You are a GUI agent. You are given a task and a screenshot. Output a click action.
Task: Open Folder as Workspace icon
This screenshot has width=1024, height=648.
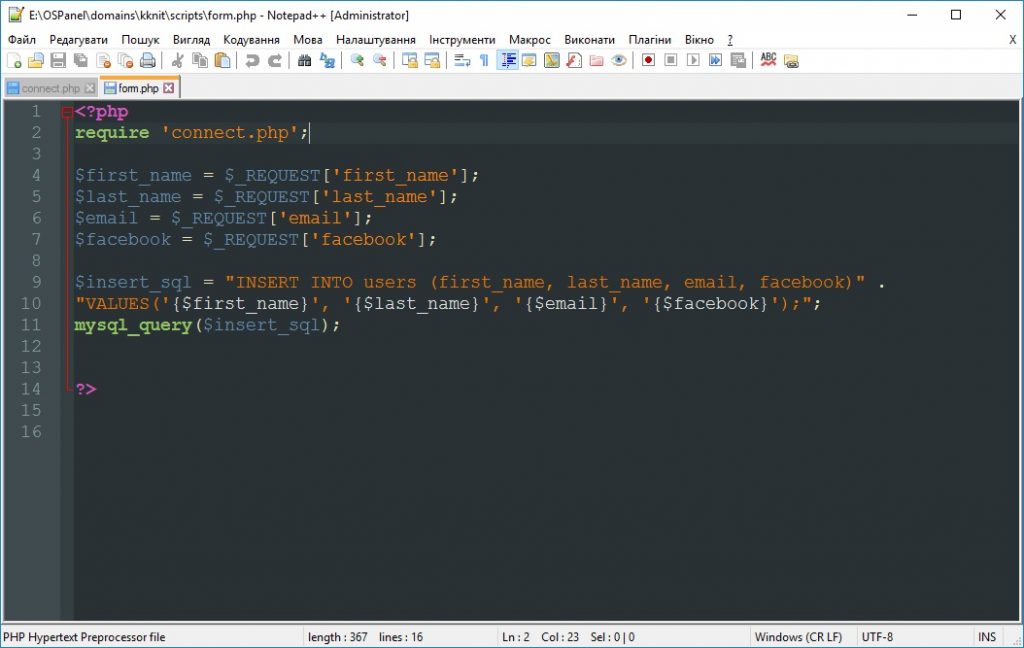(596, 61)
